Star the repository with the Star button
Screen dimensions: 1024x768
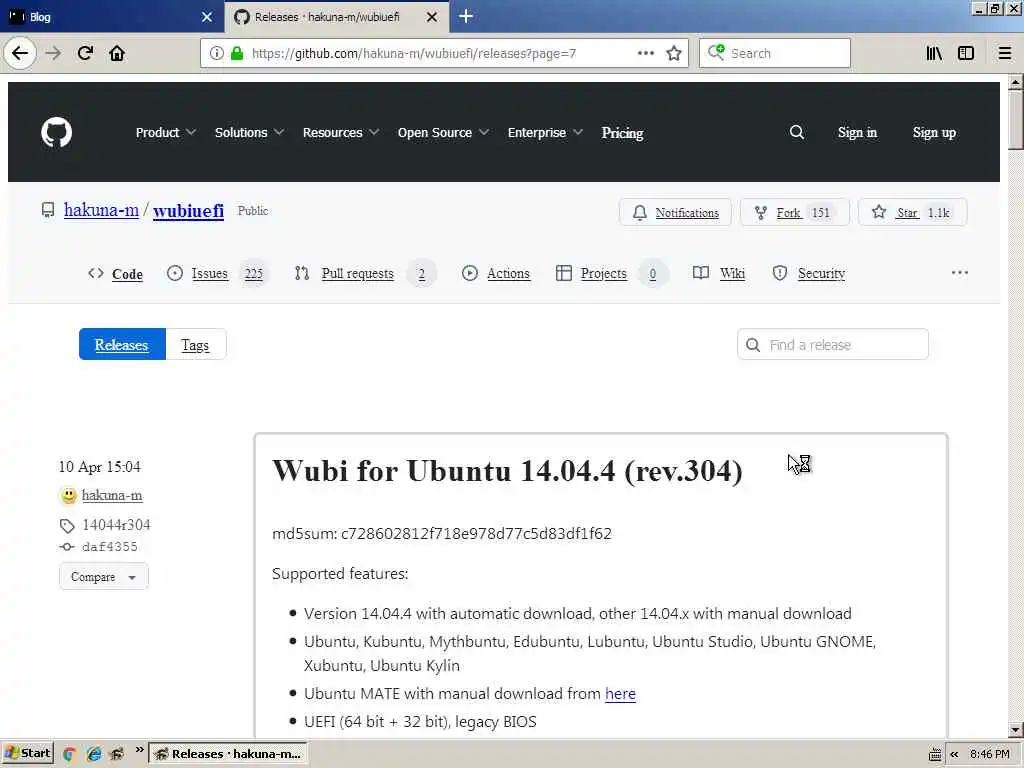click(912, 212)
